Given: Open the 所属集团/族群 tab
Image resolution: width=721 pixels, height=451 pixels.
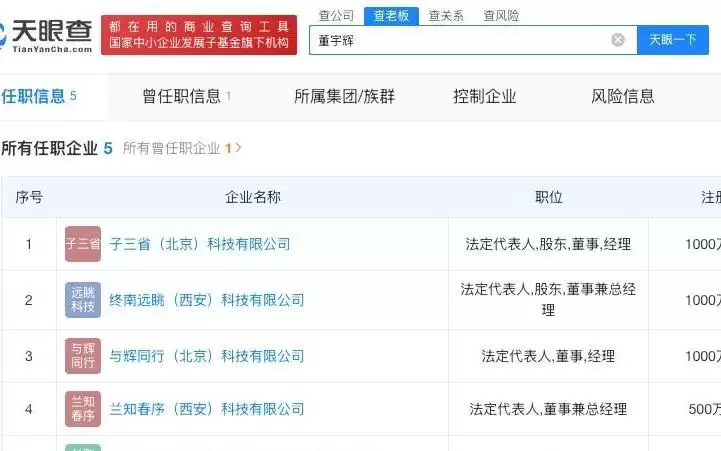Looking at the screenshot, I should [344, 97].
